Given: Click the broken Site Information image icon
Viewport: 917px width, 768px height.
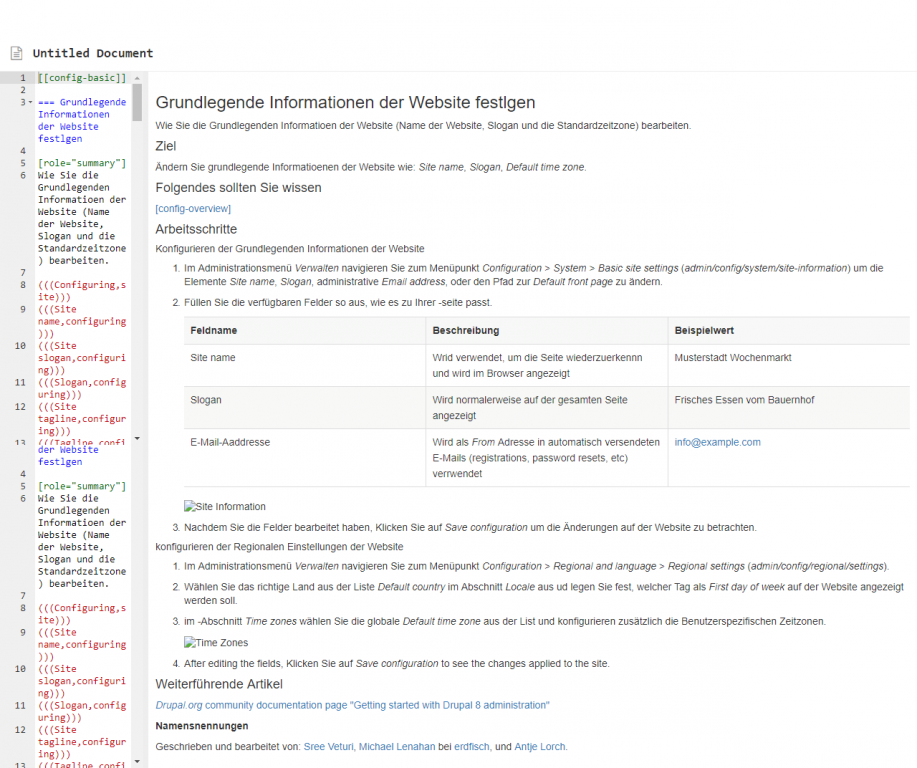Looking at the screenshot, I should click(190, 507).
